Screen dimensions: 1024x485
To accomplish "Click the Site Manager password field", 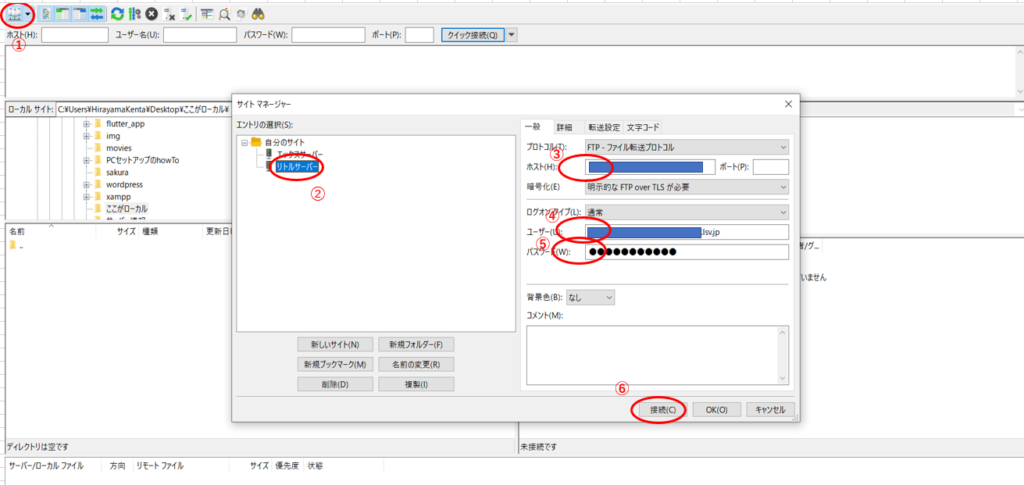I will 686,252.
